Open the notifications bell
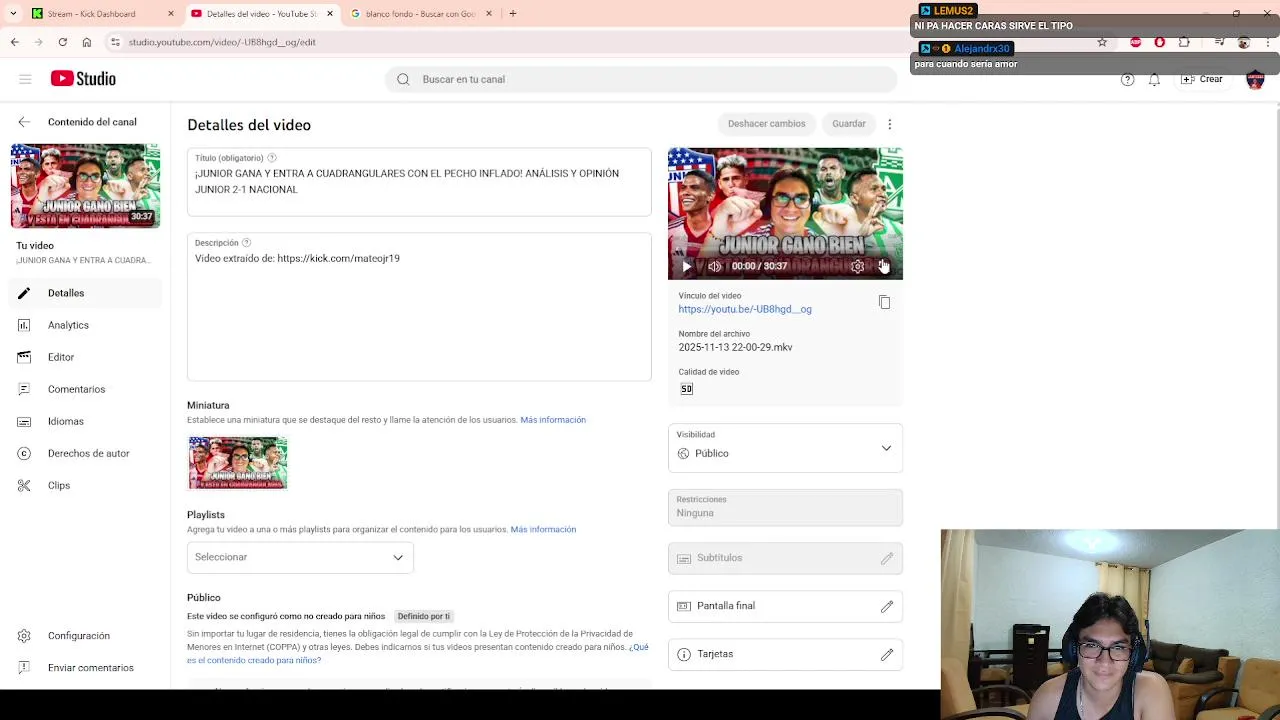This screenshot has height=720, width=1280. (x=1154, y=80)
